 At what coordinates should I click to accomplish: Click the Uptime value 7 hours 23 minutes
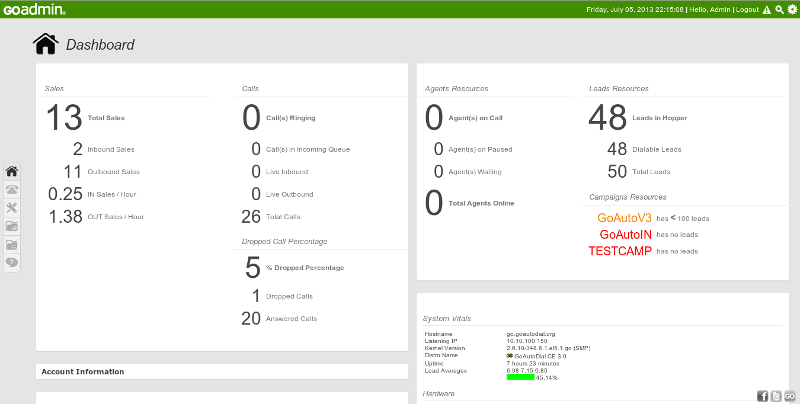[x=533, y=363]
